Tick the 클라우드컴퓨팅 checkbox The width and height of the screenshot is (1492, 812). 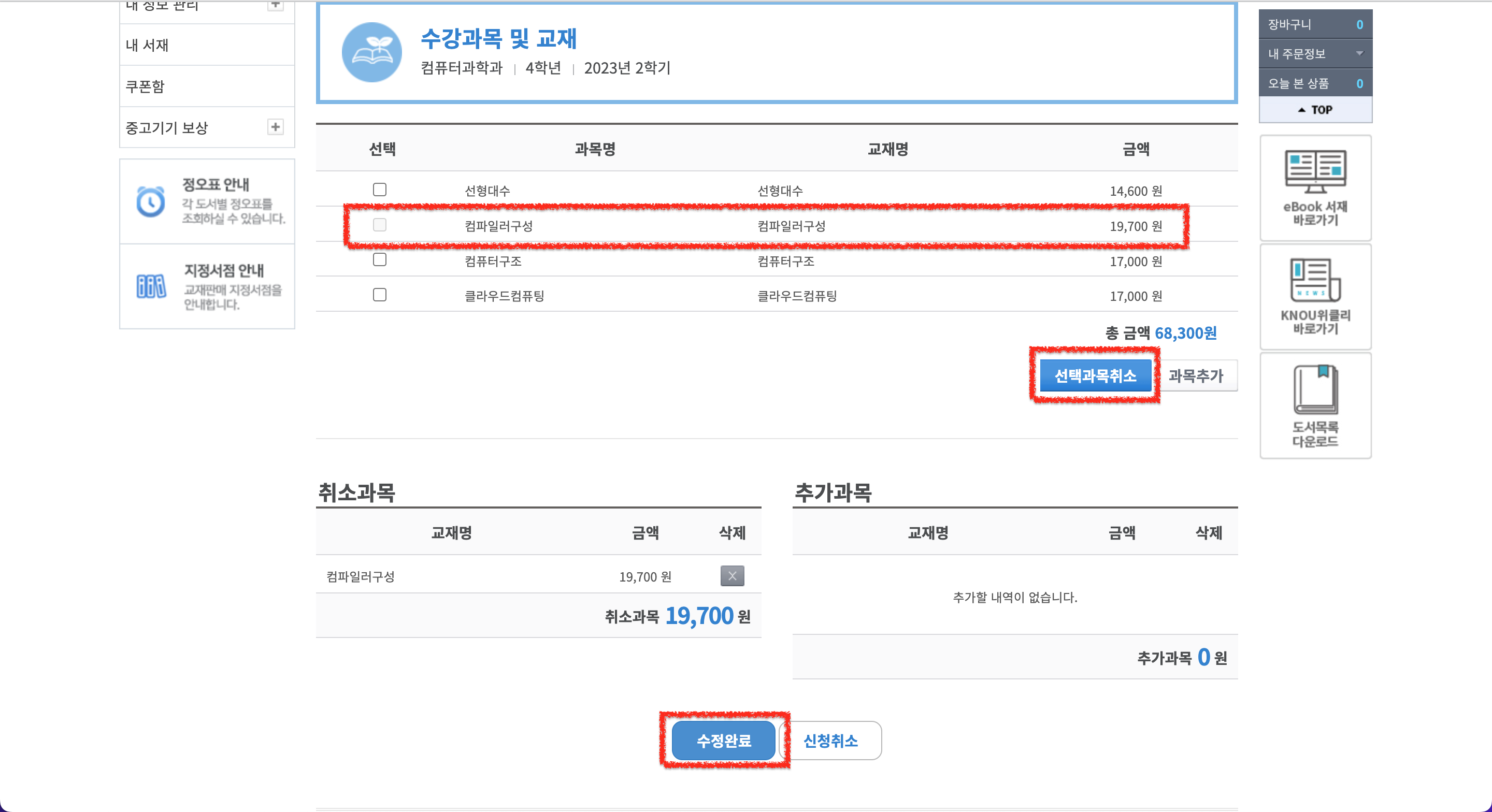(379, 295)
